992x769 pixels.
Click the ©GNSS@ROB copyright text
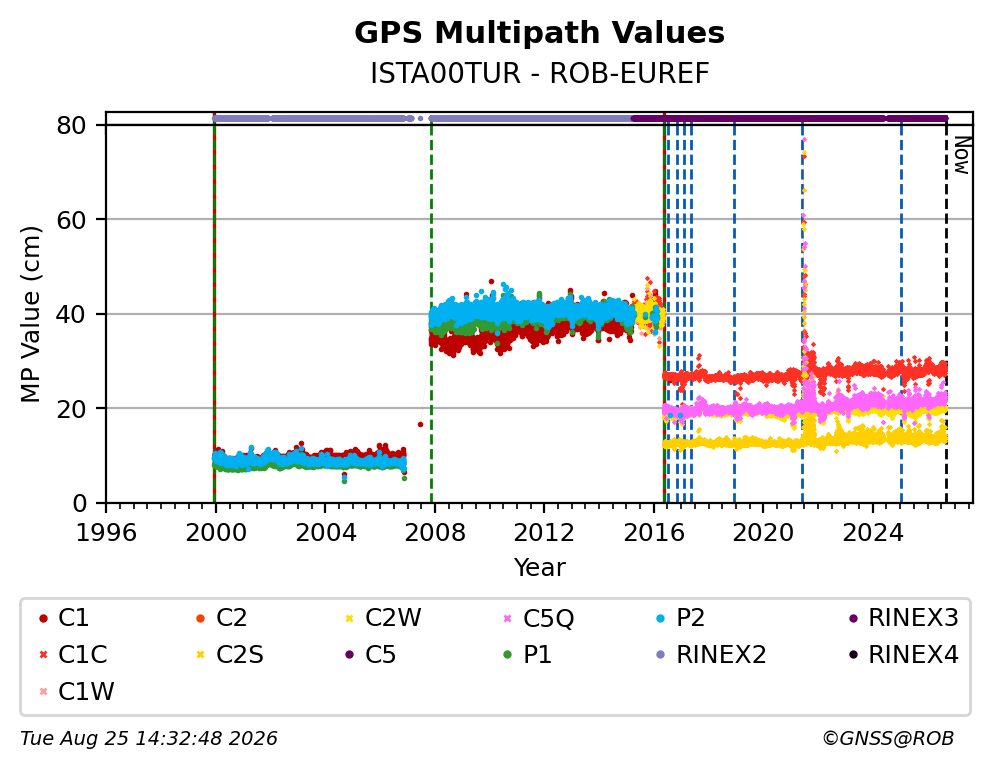(x=888, y=738)
